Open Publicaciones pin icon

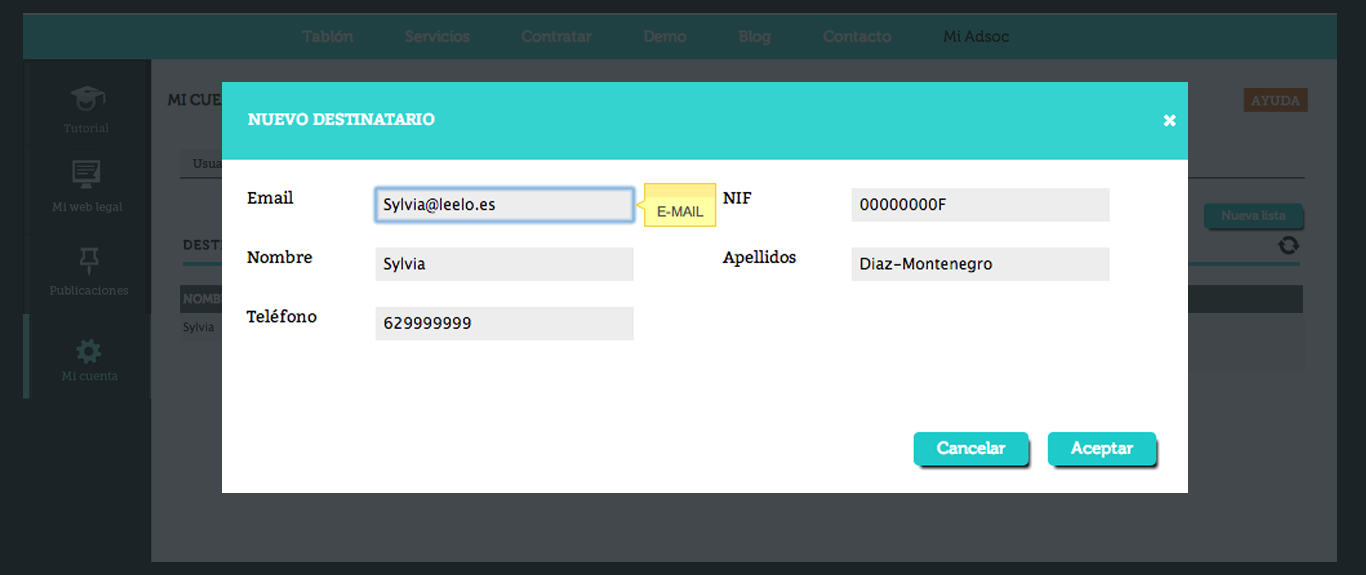tap(88, 260)
